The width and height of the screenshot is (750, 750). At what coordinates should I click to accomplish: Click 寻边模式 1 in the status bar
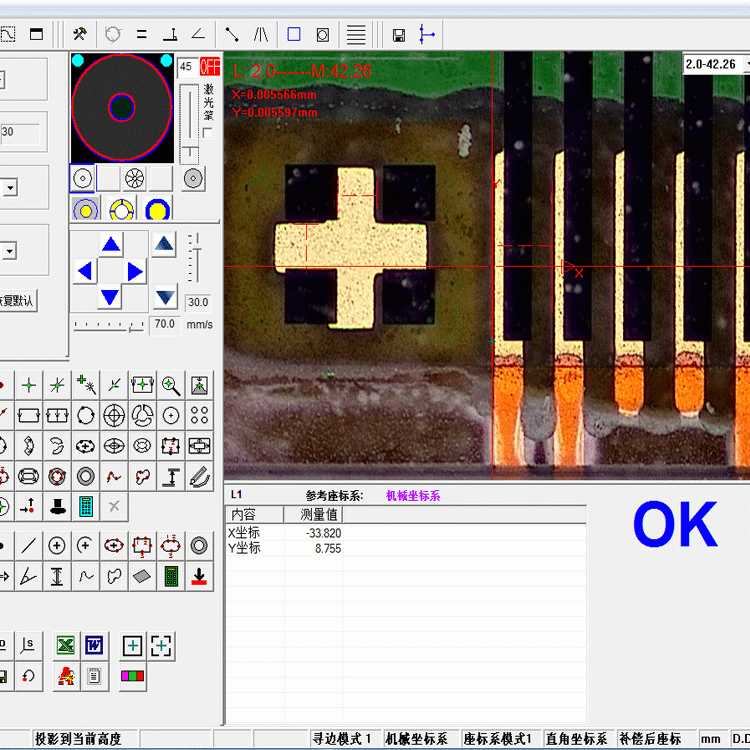(342, 739)
